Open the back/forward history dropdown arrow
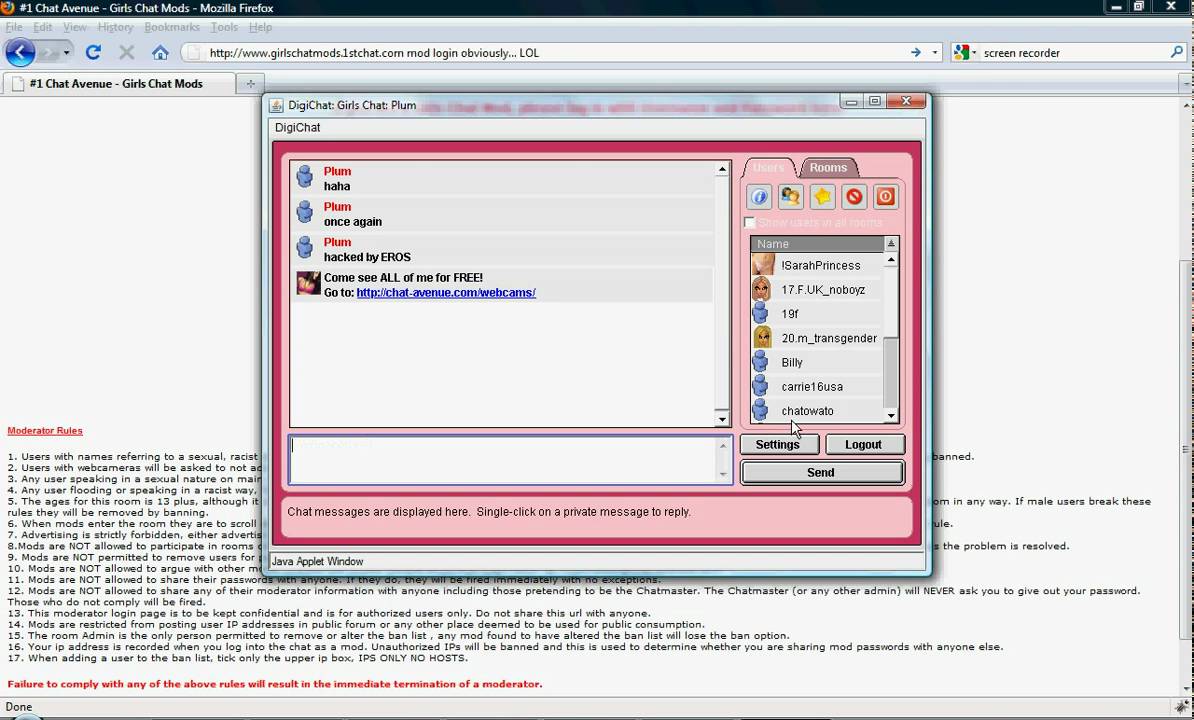This screenshot has width=1194, height=720. pos(66,53)
